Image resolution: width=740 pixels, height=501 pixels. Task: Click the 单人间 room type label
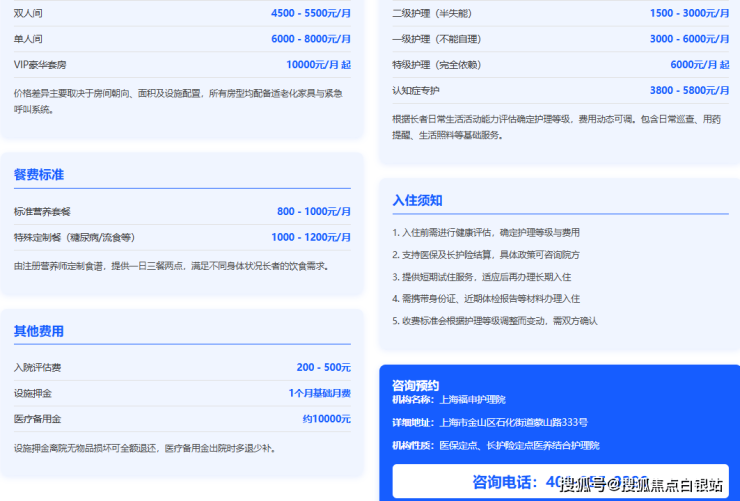pos(28,39)
